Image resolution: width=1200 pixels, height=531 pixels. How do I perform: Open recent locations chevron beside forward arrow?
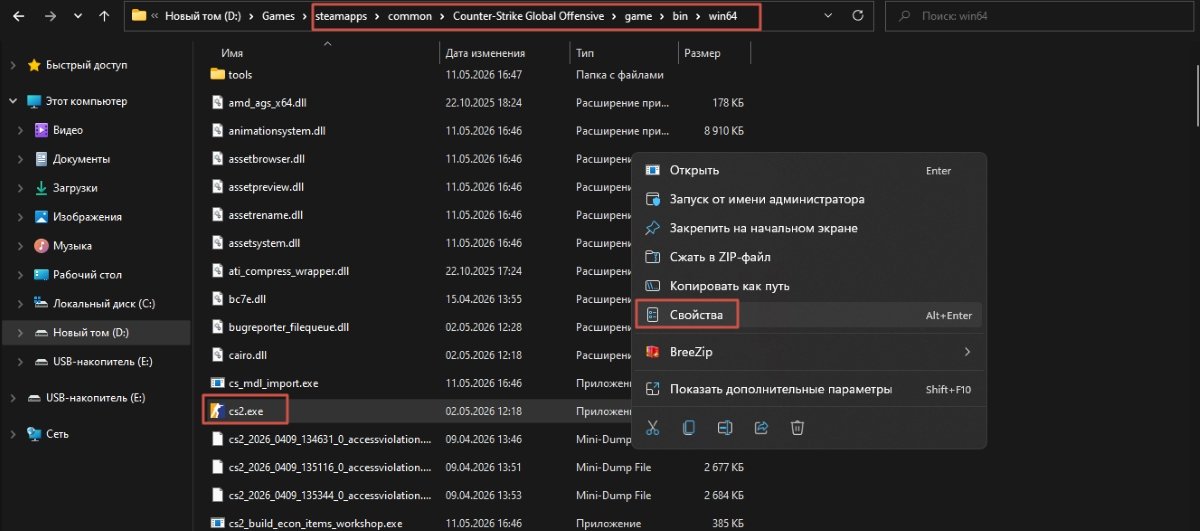(78, 17)
